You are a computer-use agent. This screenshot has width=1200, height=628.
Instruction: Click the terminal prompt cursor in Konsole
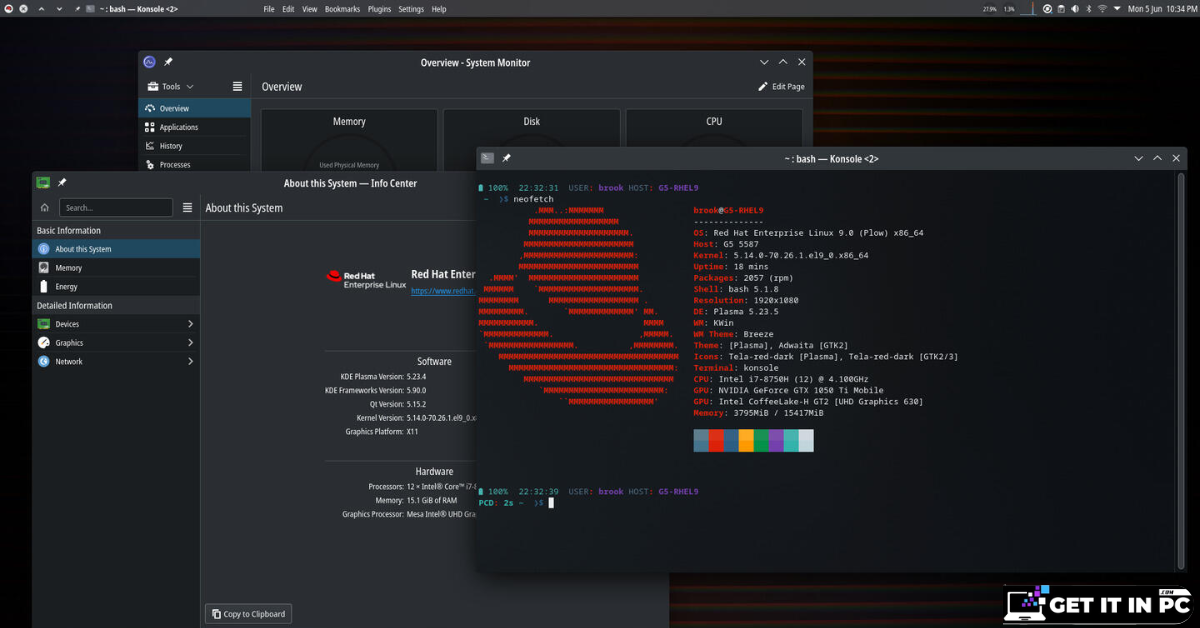550,503
